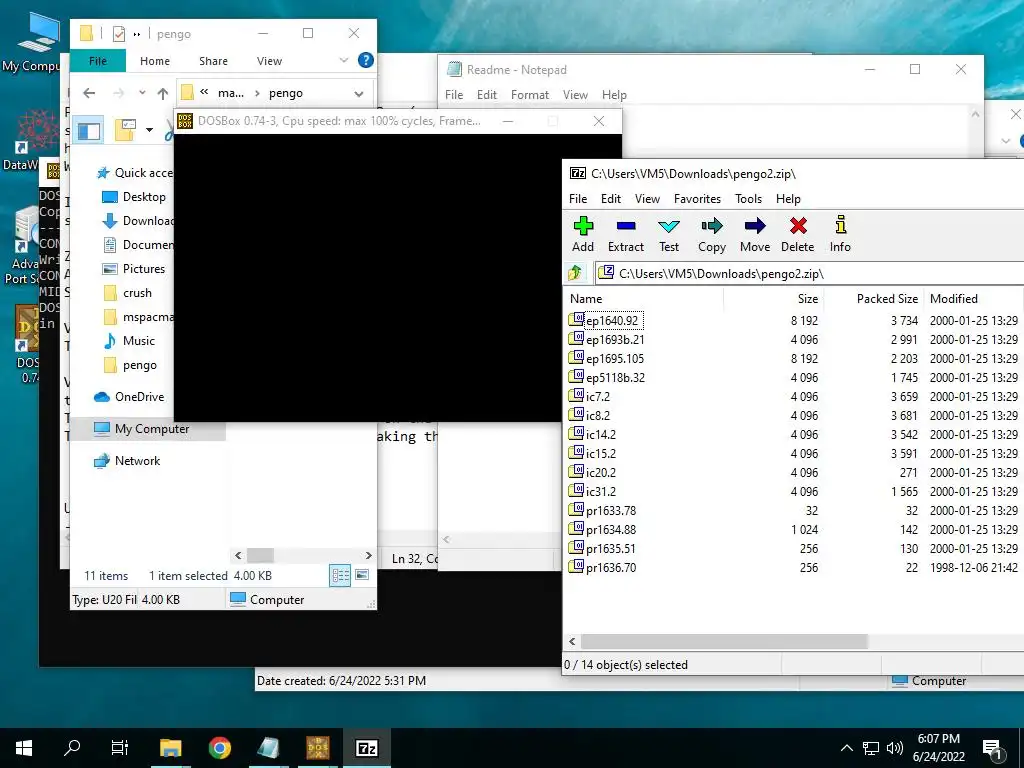
Task: Expand the Explorer address bar dropdown
Action: pyautogui.click(x=359, y=93)
